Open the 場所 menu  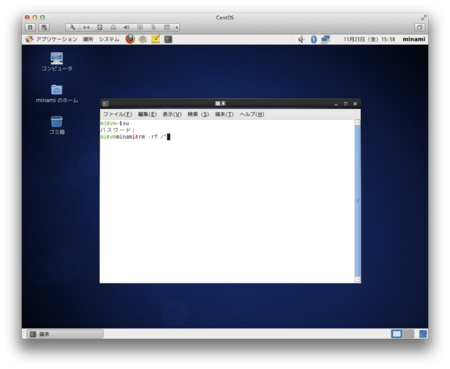tap(88, 39)
